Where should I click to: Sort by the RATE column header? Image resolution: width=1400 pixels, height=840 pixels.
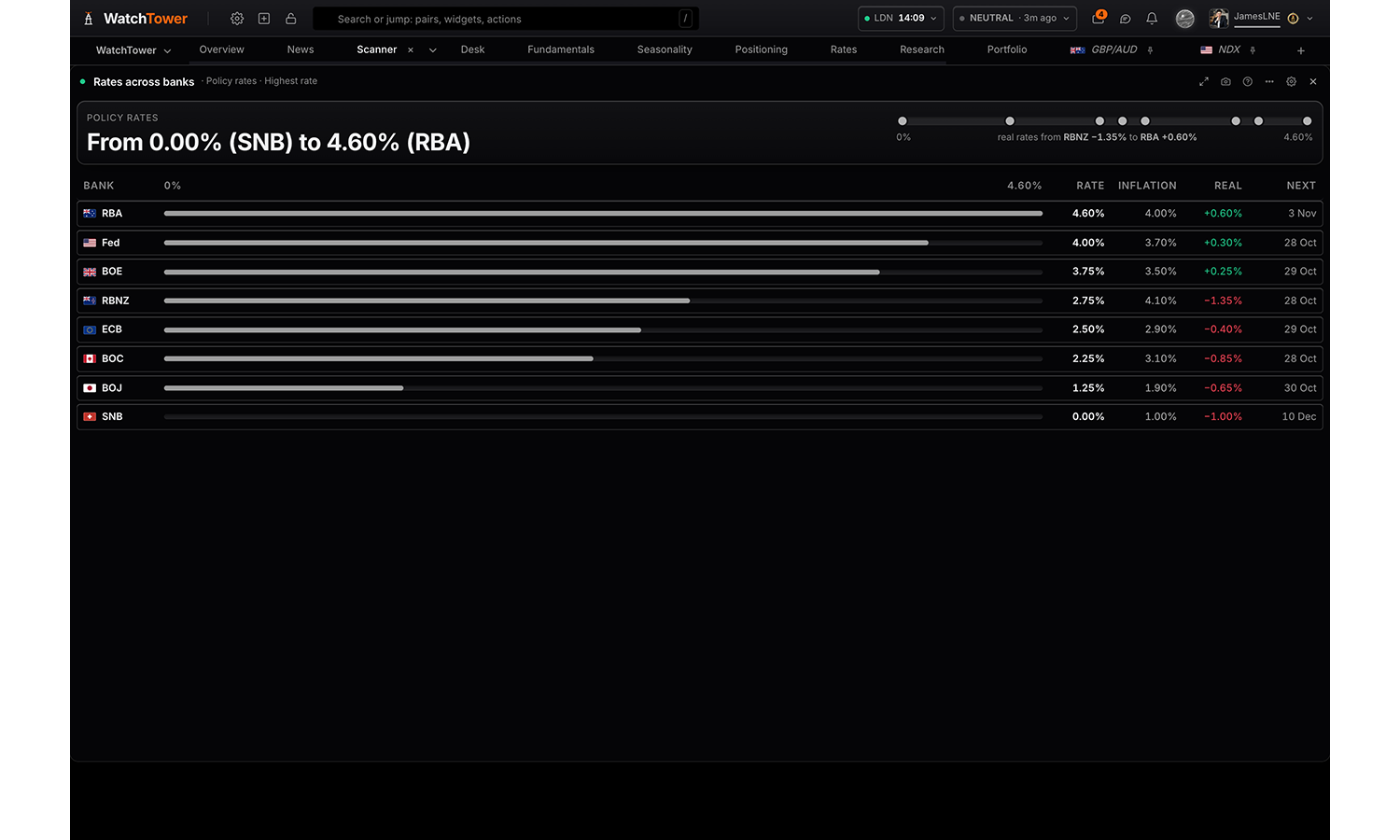pos(1090,186)
